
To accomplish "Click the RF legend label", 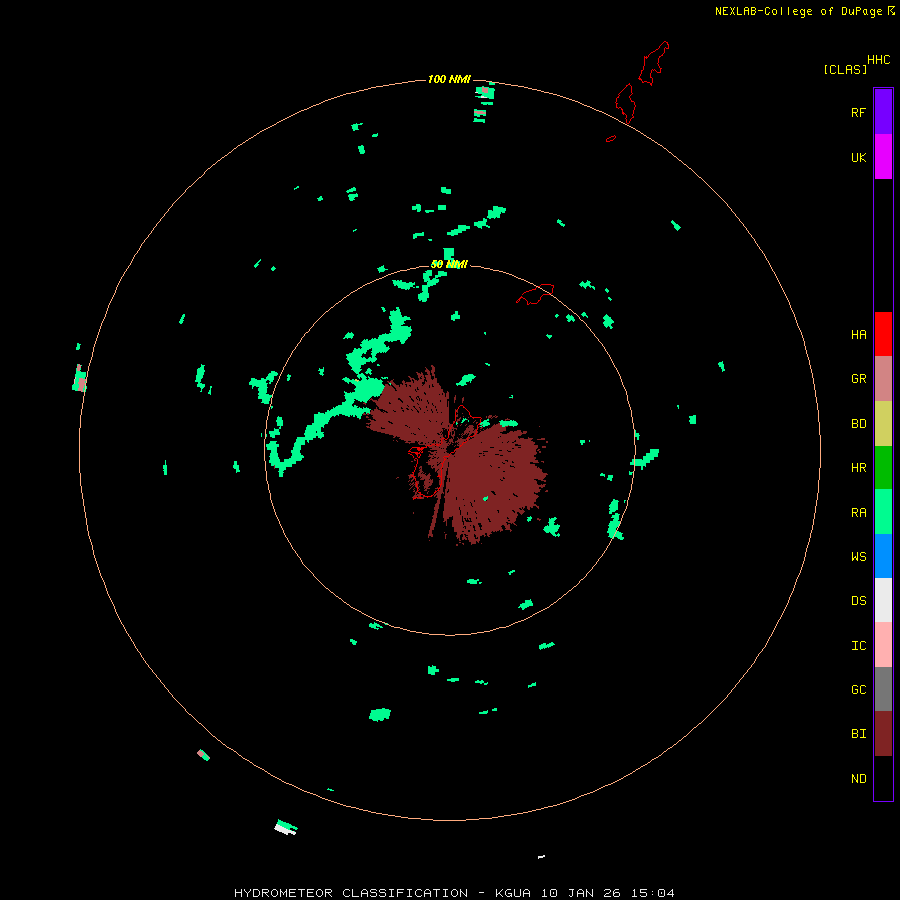I will (x=858, y=112).
